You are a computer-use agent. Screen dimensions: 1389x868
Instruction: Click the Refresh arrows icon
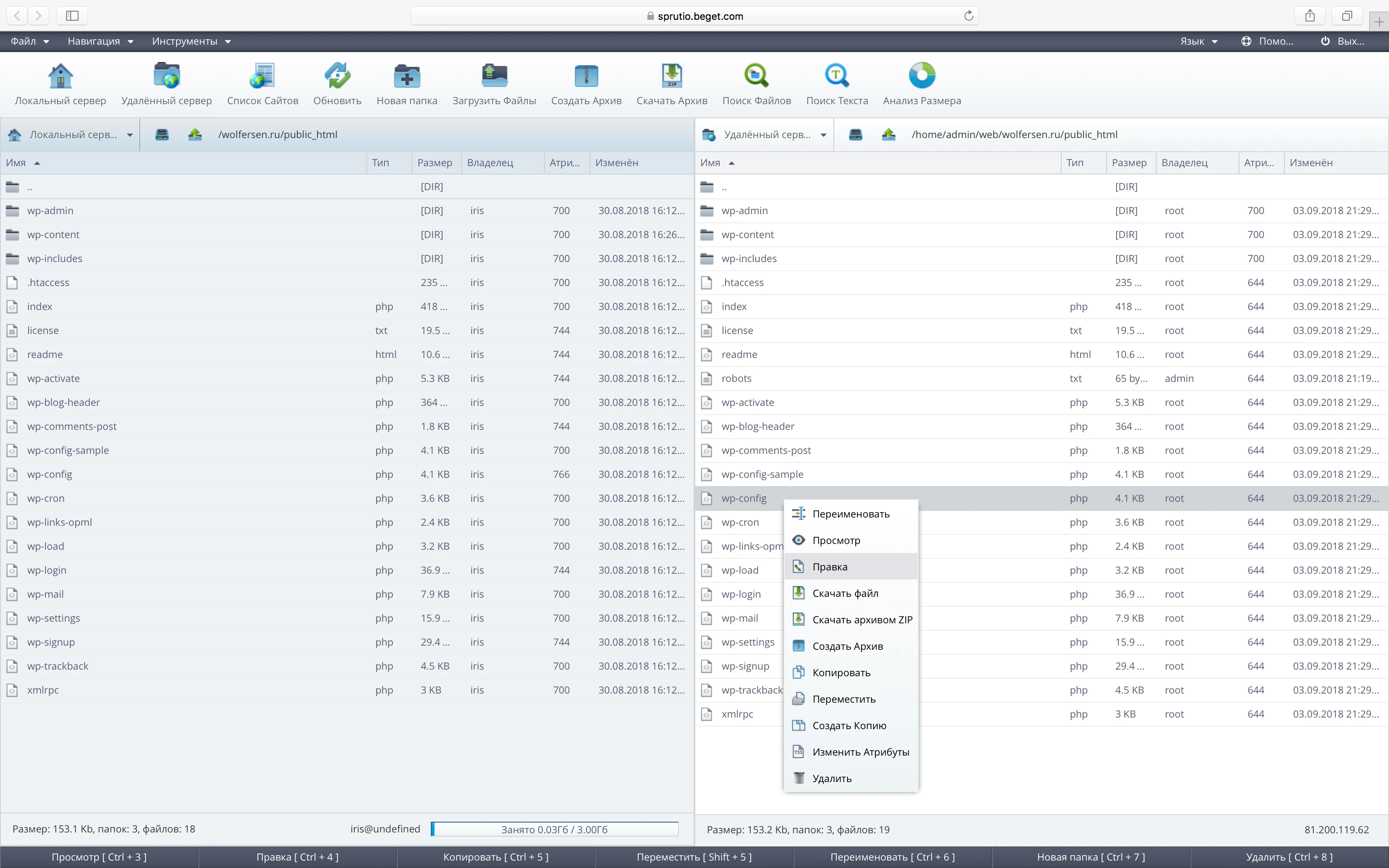pyautogui.click(x=337, y=75)
